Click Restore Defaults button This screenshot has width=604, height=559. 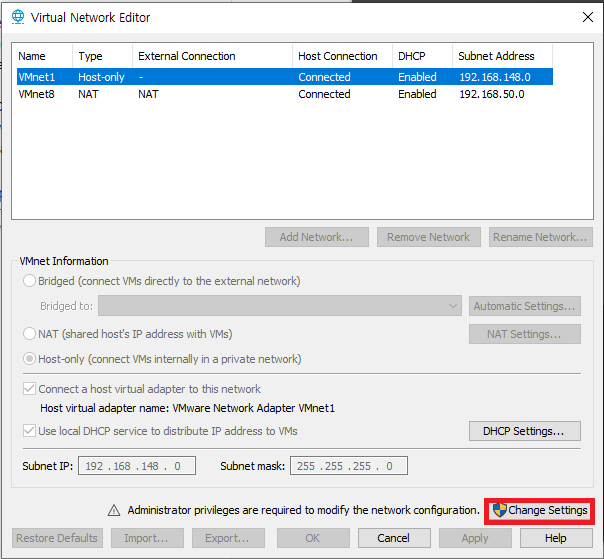point(57,538)
